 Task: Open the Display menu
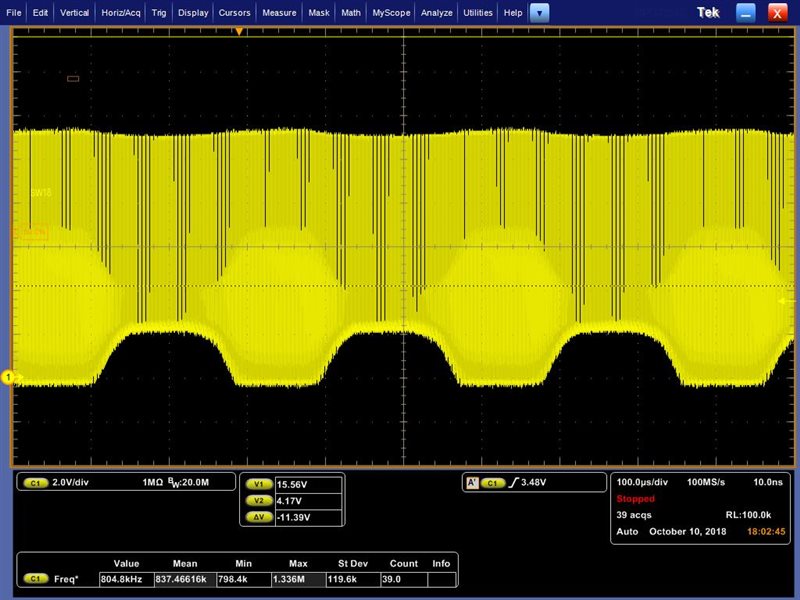pyautogui.click(x=193, y=13)
